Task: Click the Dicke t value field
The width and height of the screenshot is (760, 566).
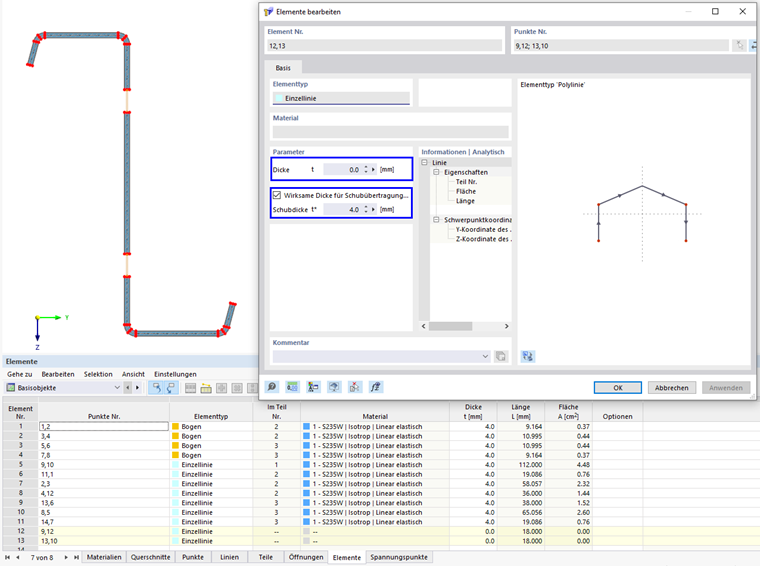Action: point(342,170)
